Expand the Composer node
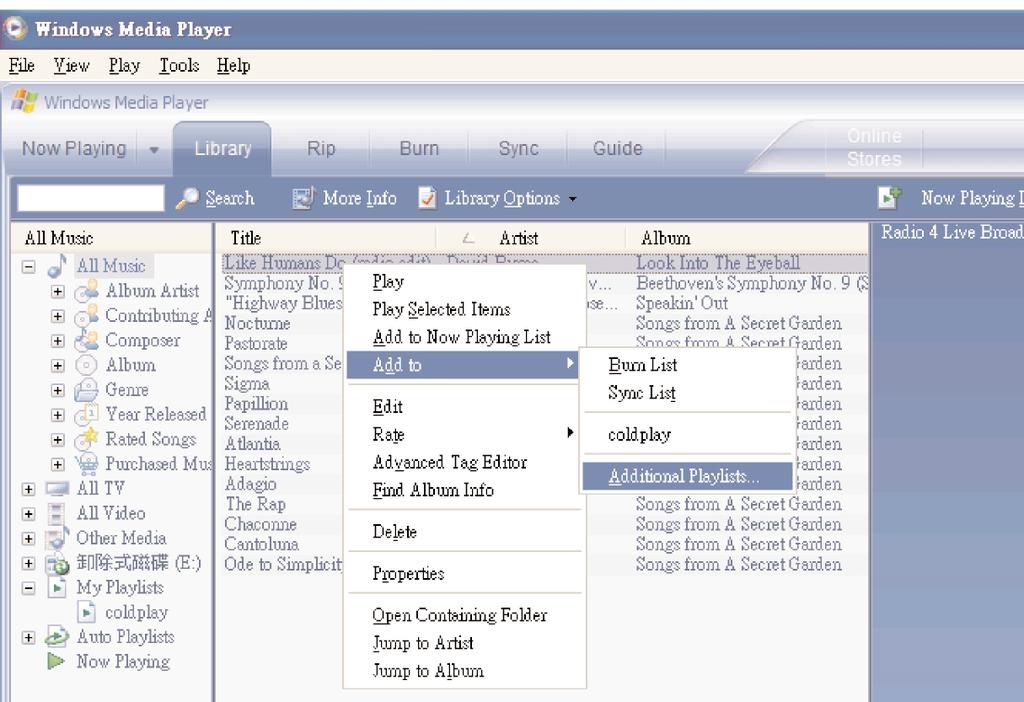This screenshot has height=702, width=1024. (57, 341)
